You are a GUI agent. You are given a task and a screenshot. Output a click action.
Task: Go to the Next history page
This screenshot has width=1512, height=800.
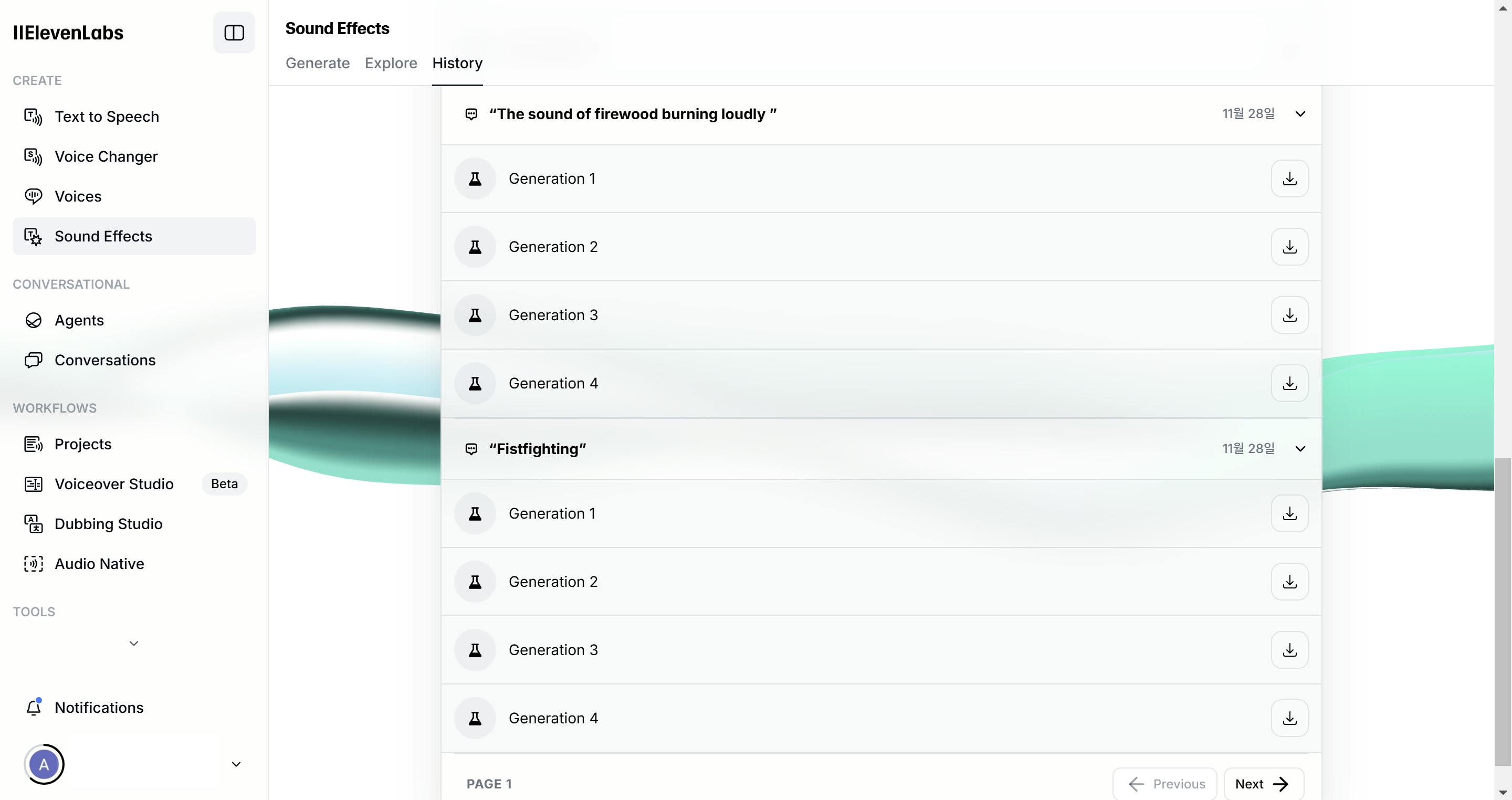(1263, 784)
